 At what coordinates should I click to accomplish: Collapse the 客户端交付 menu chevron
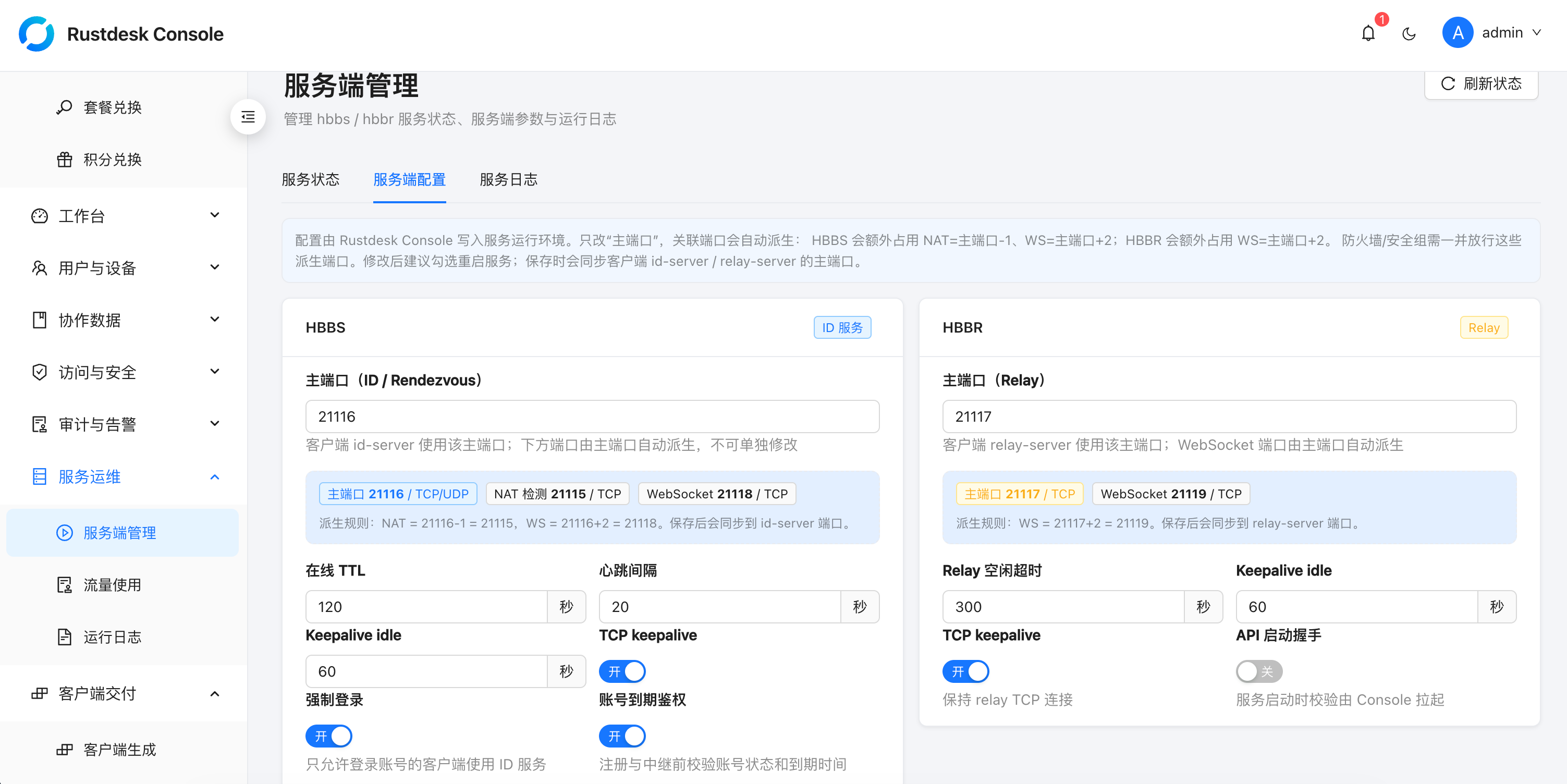[x=215, y=693]
